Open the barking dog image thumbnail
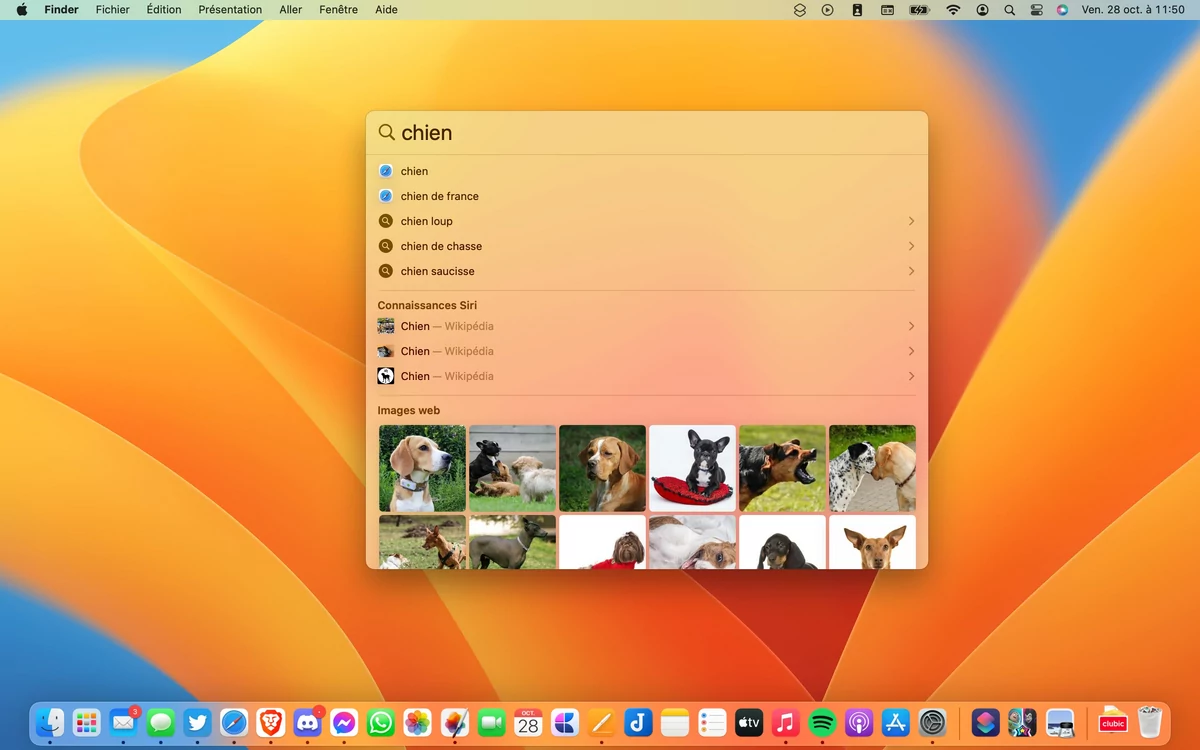 (782, 468)
